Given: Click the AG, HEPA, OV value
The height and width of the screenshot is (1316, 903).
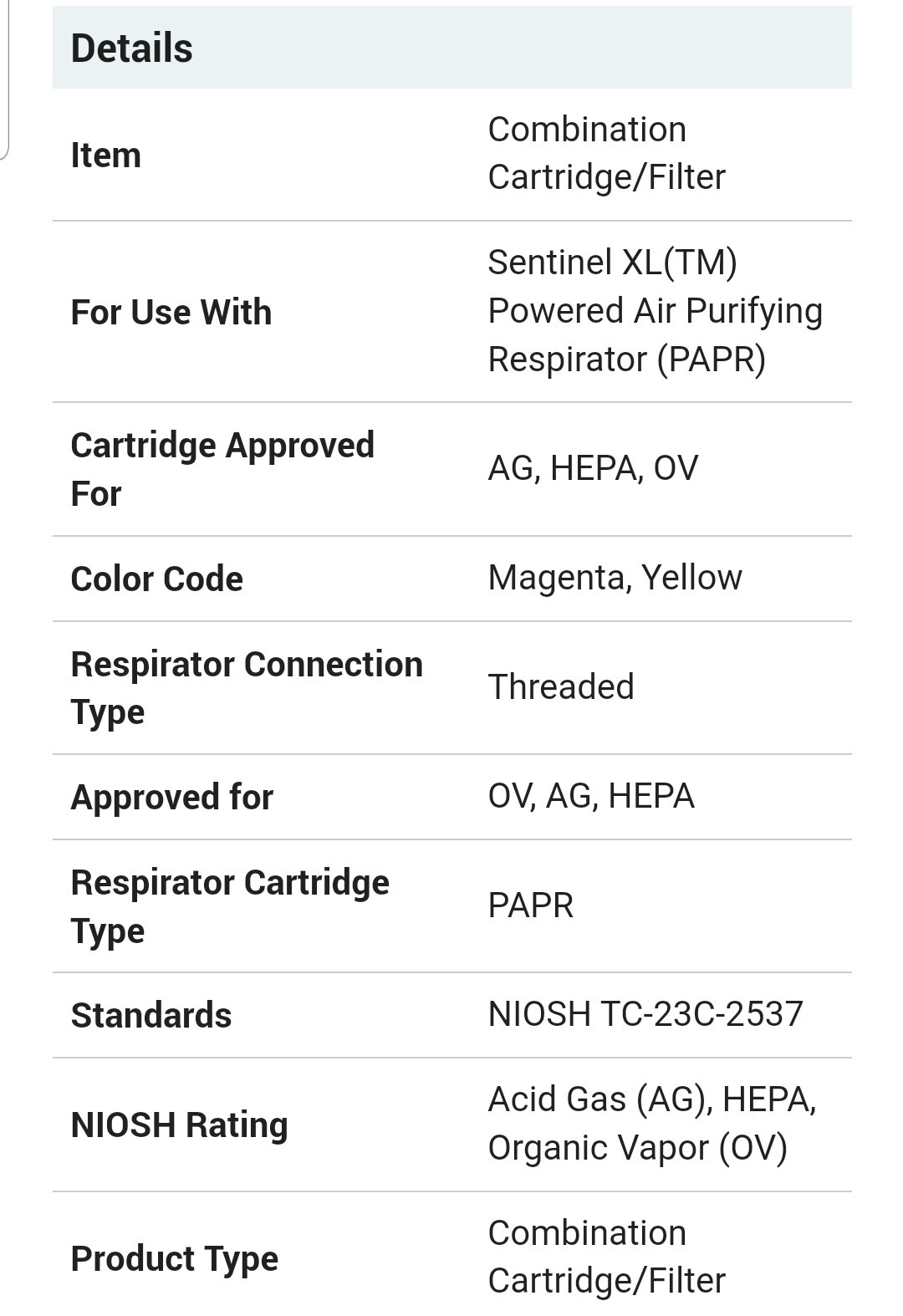Looking at the screenshot, I should 593,468.
